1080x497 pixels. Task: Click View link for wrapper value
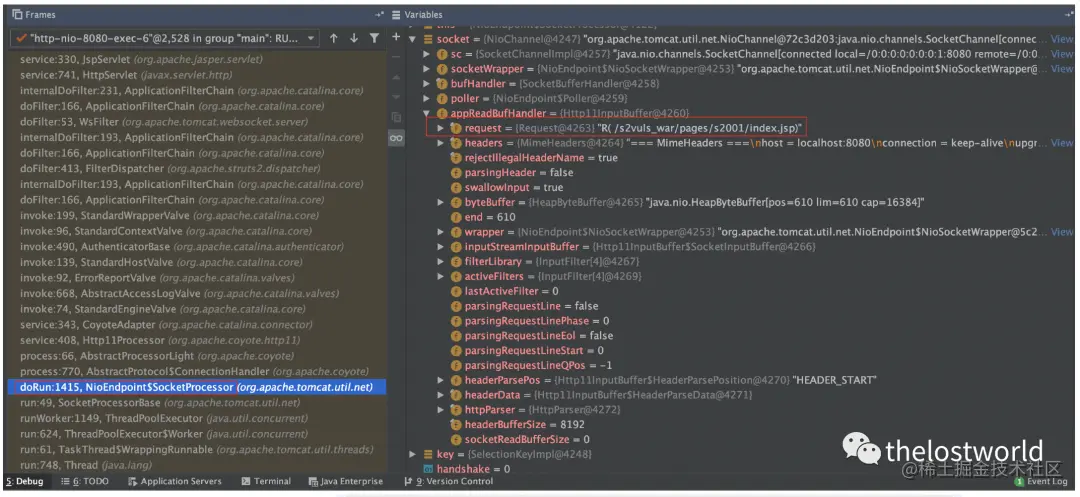tap(1061, 232)
